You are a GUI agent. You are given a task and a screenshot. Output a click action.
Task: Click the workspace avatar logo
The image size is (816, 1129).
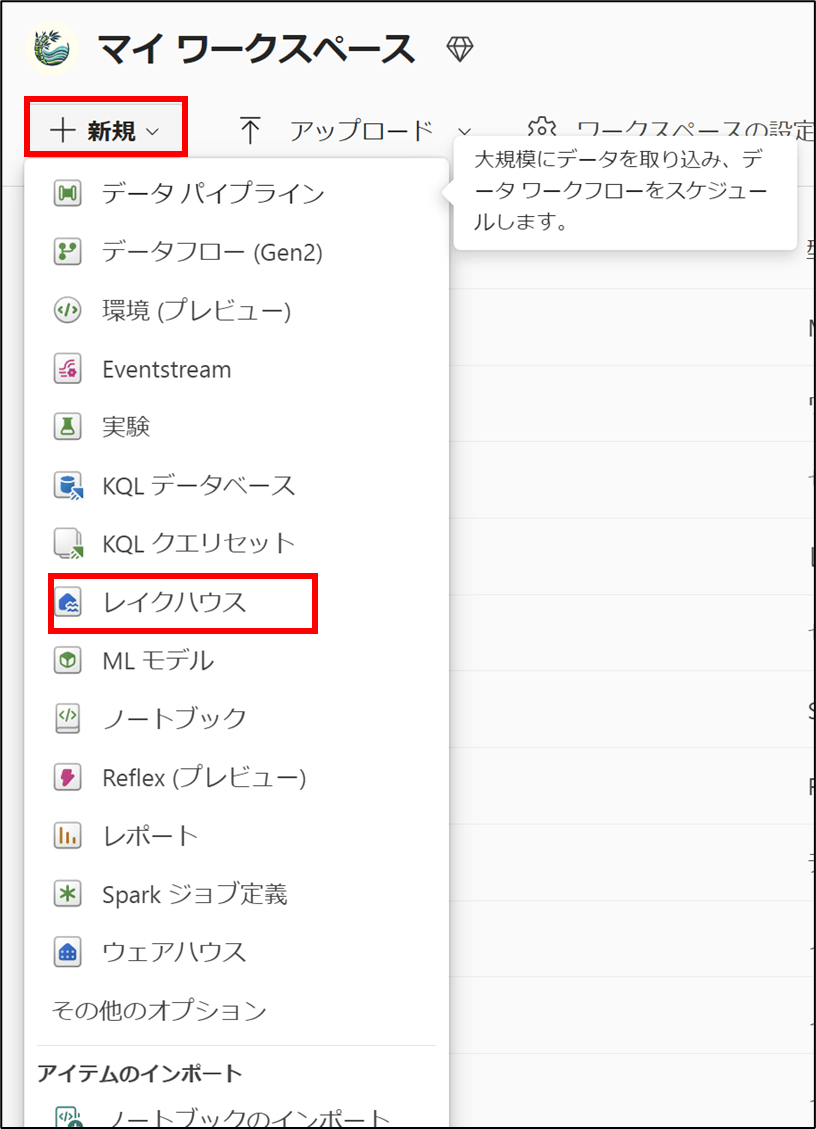(x=51, y=48)
